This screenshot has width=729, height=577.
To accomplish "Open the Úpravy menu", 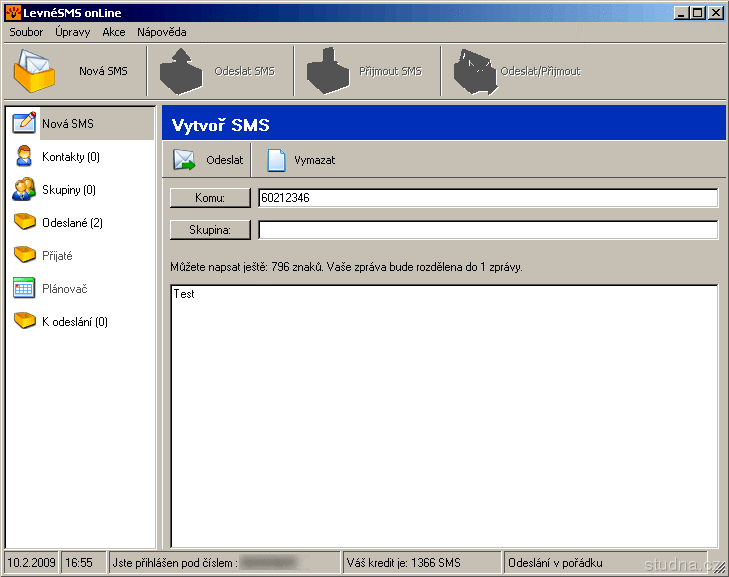I will pos(73,32).
